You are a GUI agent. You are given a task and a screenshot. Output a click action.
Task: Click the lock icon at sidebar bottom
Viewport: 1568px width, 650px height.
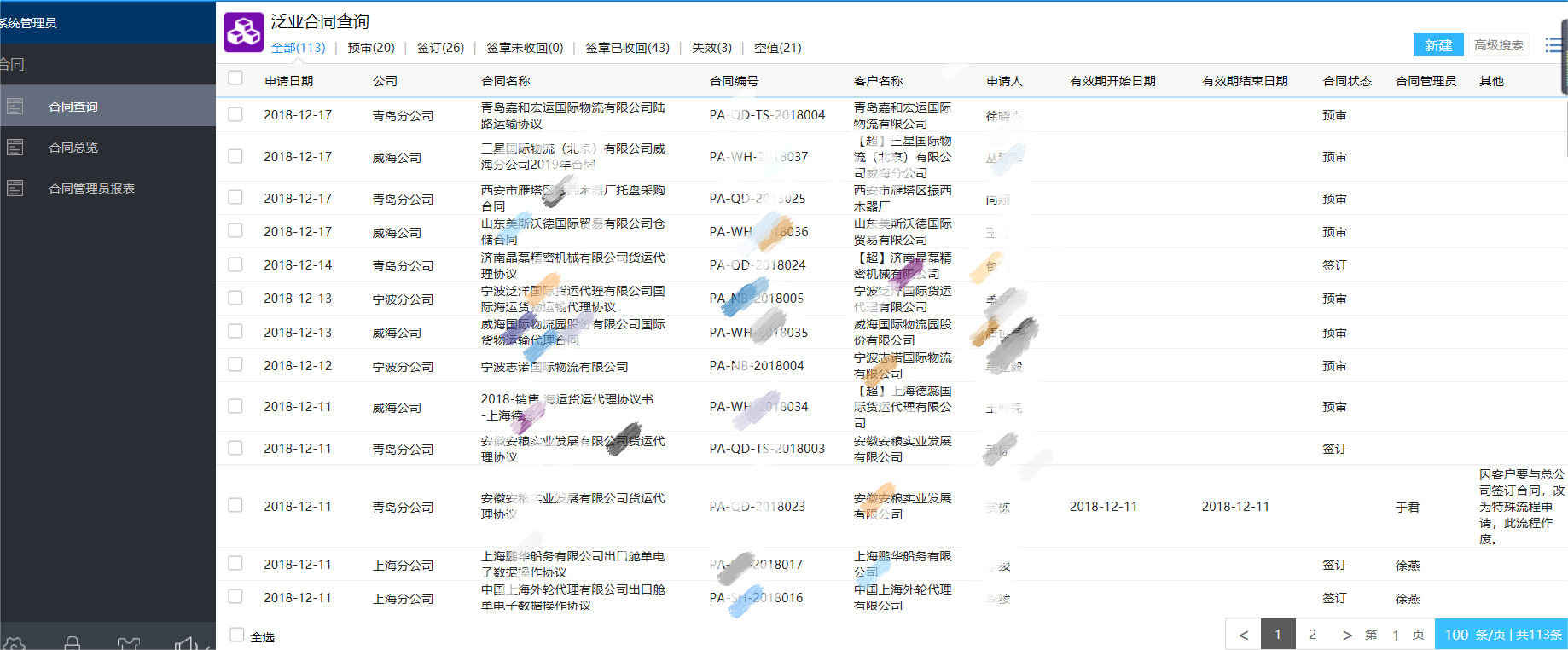tap(73, 643)
